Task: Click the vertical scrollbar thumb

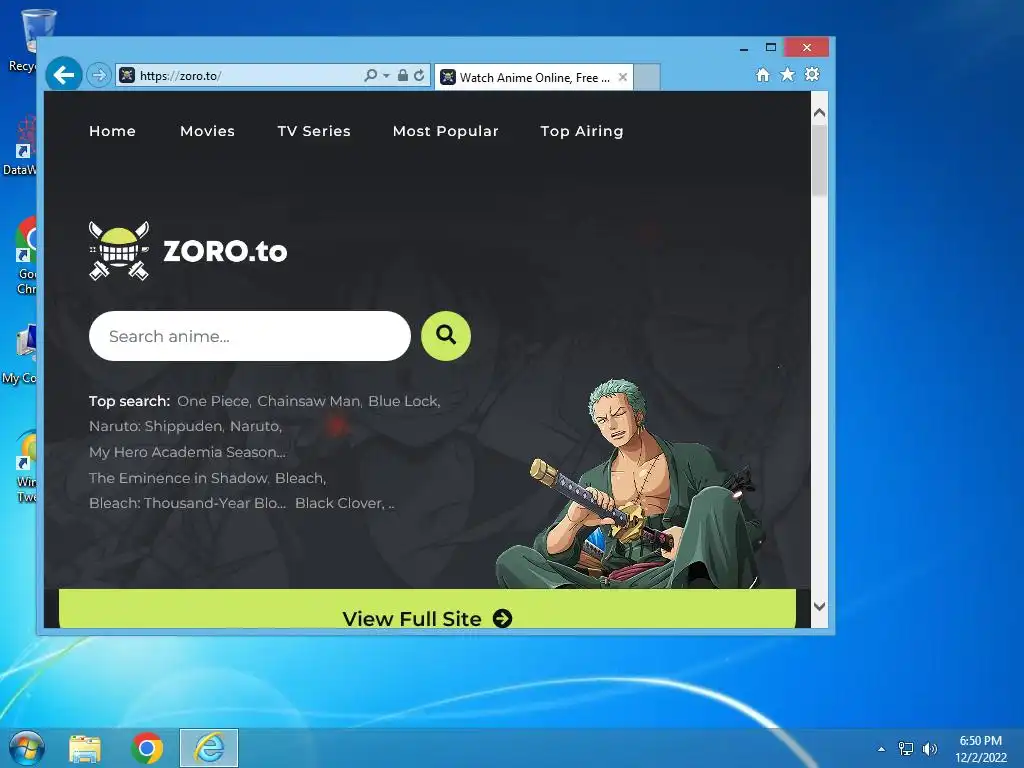Action: (820, 160)
